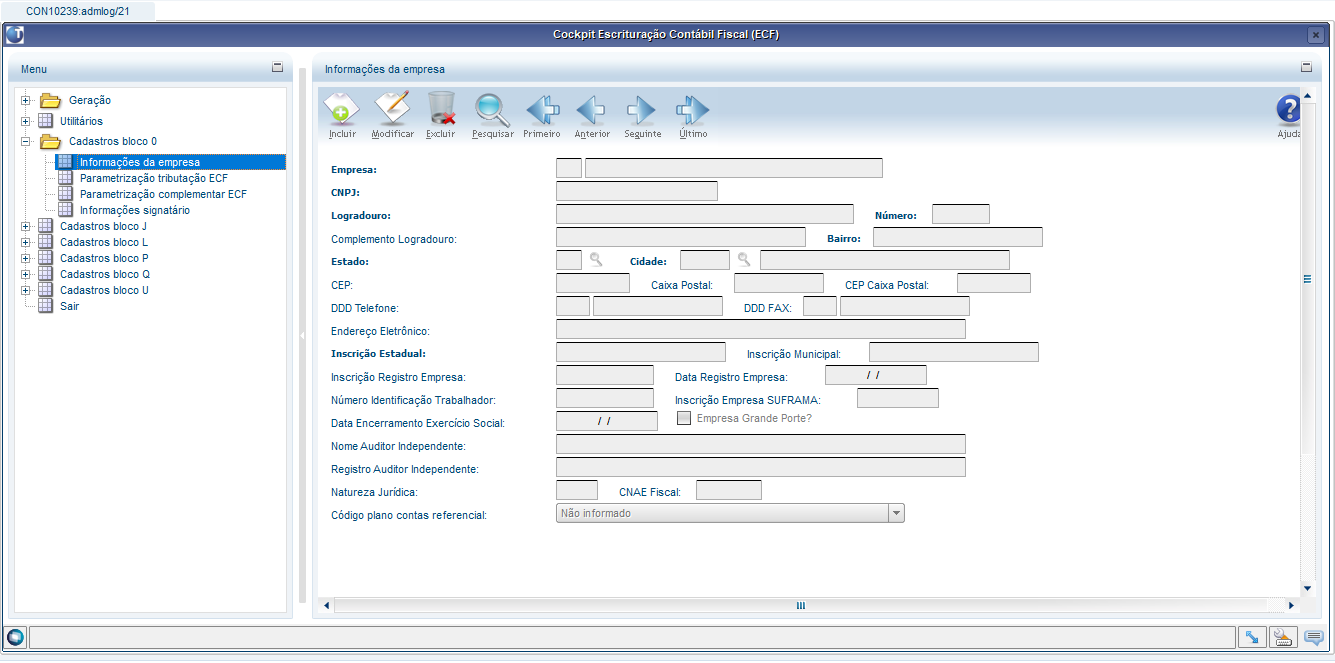Click the printer-like icon in status bar

[x=1284, y=637]
